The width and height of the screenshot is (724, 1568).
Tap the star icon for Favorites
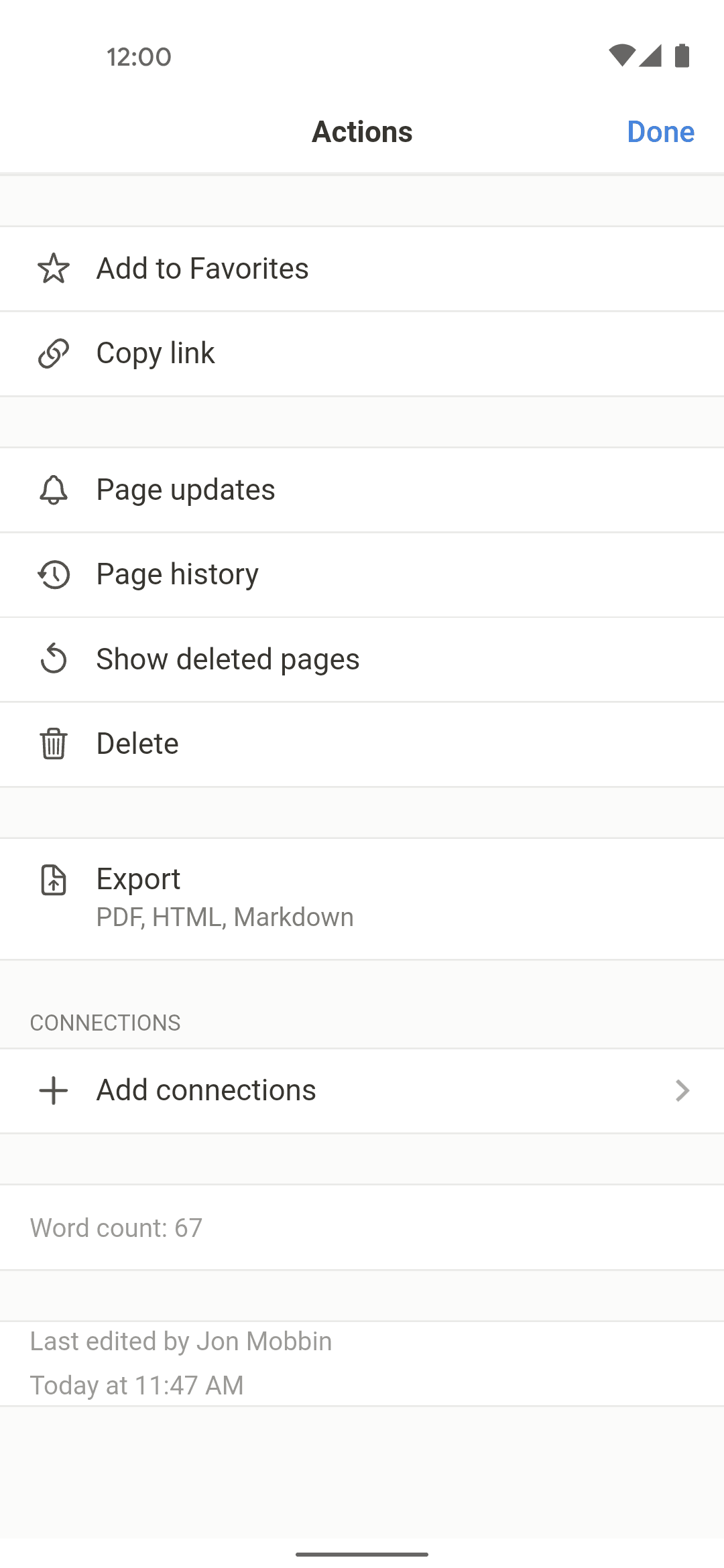[x=54, y=269]
